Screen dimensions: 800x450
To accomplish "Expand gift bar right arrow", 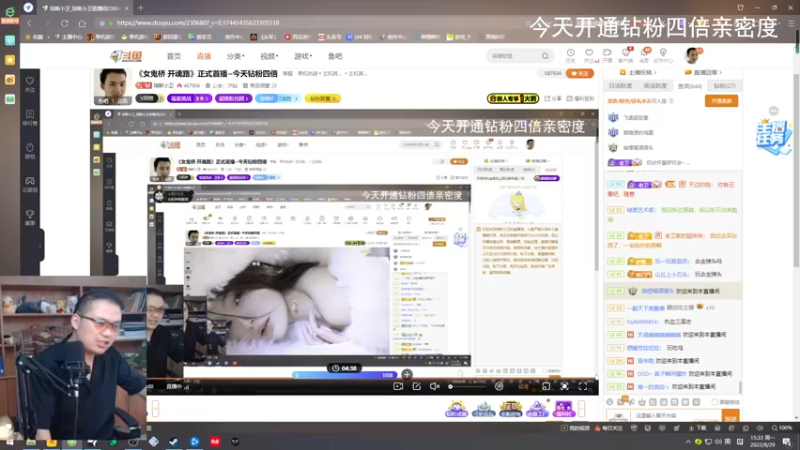I will (581, 408).
